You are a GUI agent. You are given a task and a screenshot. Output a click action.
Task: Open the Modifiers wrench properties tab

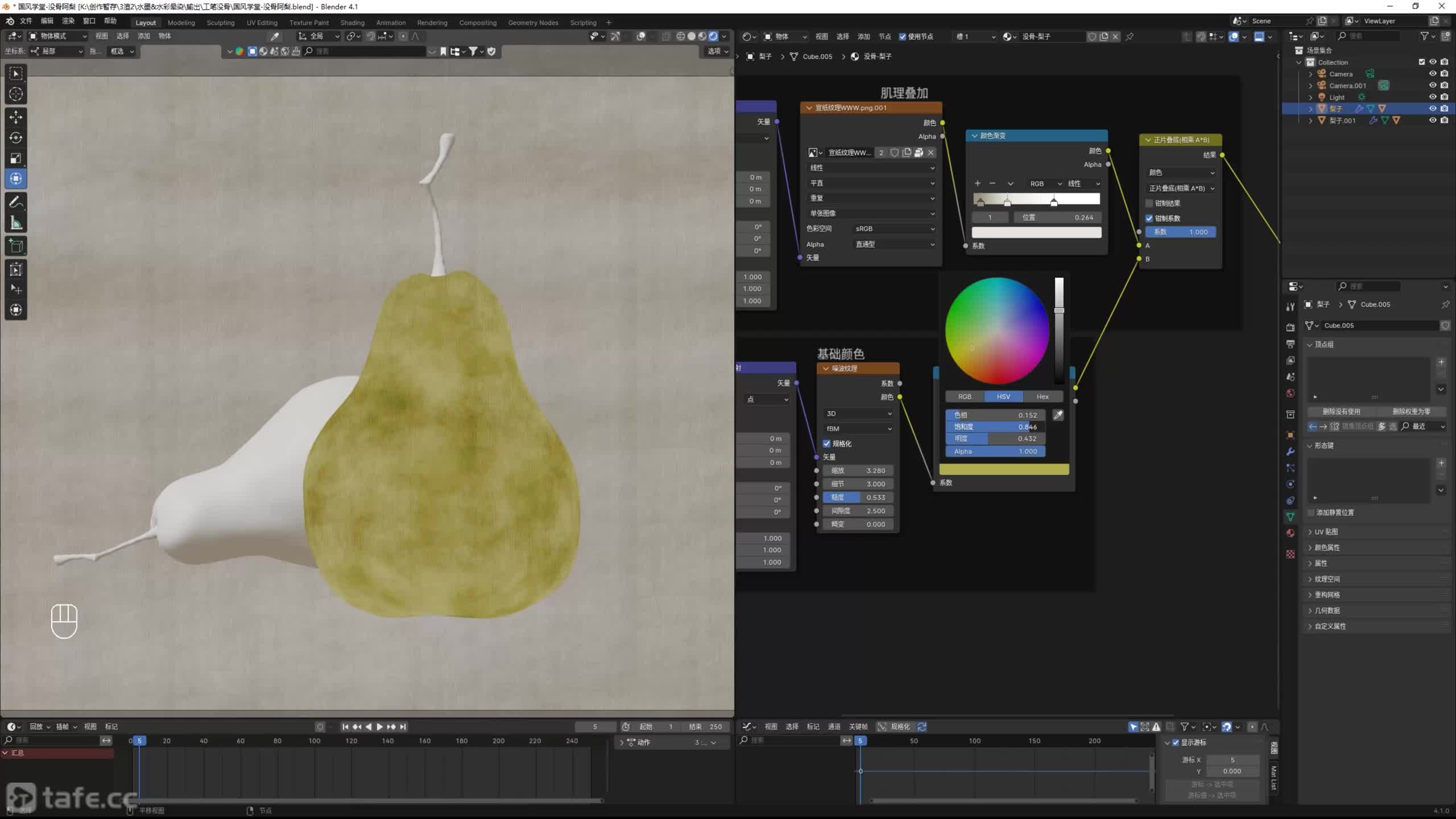(1290, 452)
